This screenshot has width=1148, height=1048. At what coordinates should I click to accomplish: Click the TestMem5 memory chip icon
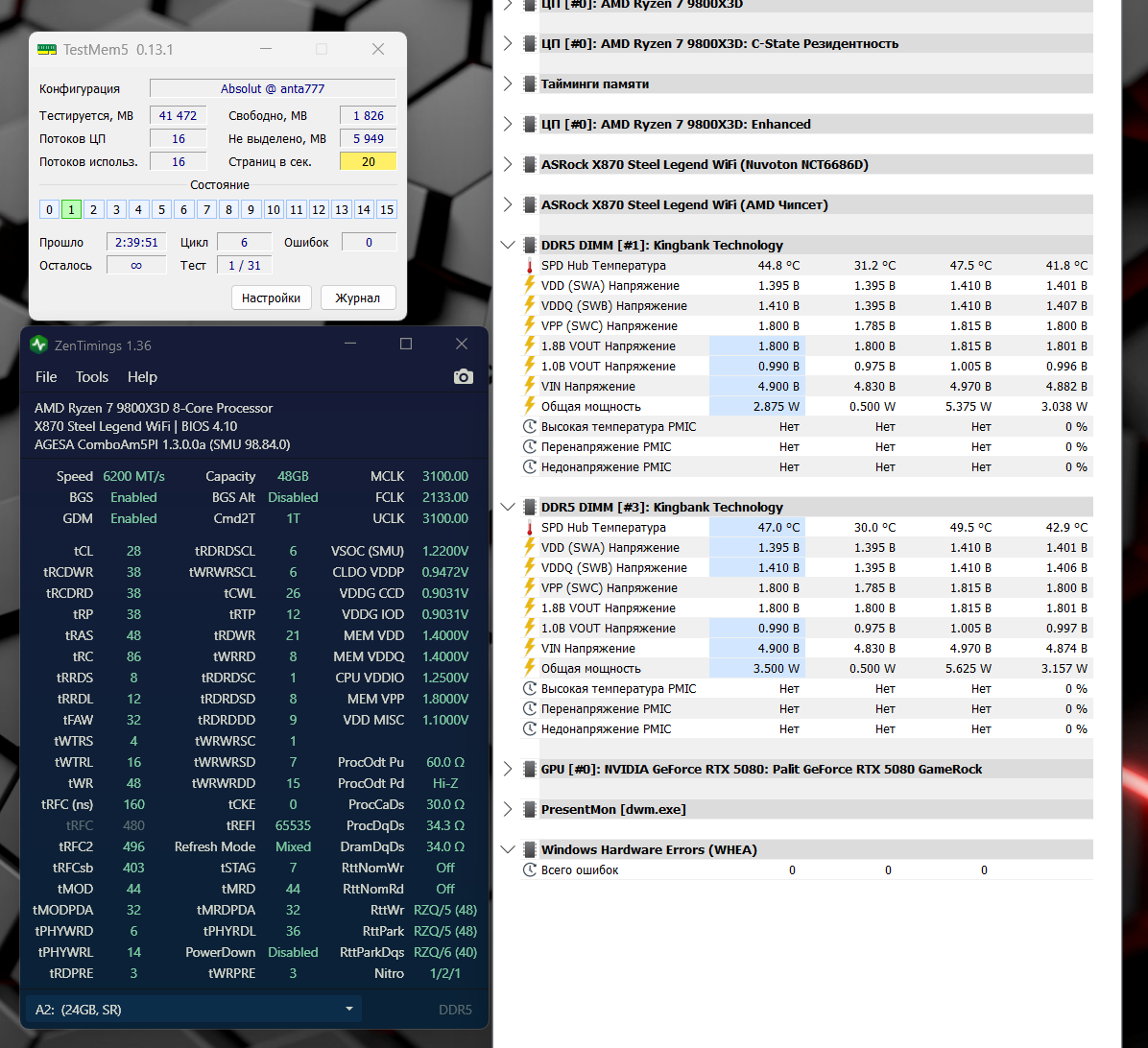tap(47, 49)
